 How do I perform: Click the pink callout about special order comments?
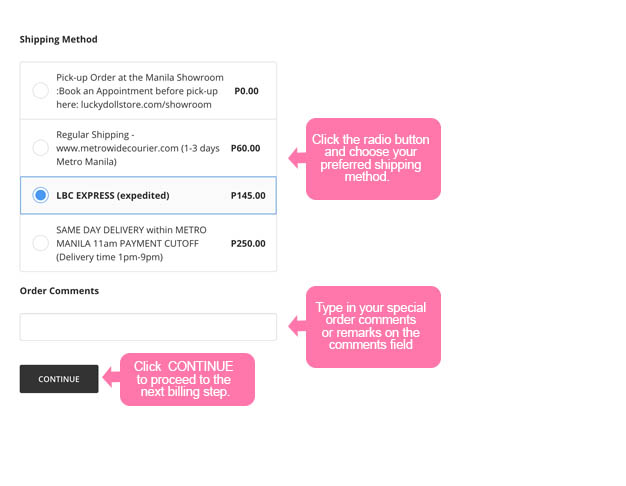coord(375,326)
